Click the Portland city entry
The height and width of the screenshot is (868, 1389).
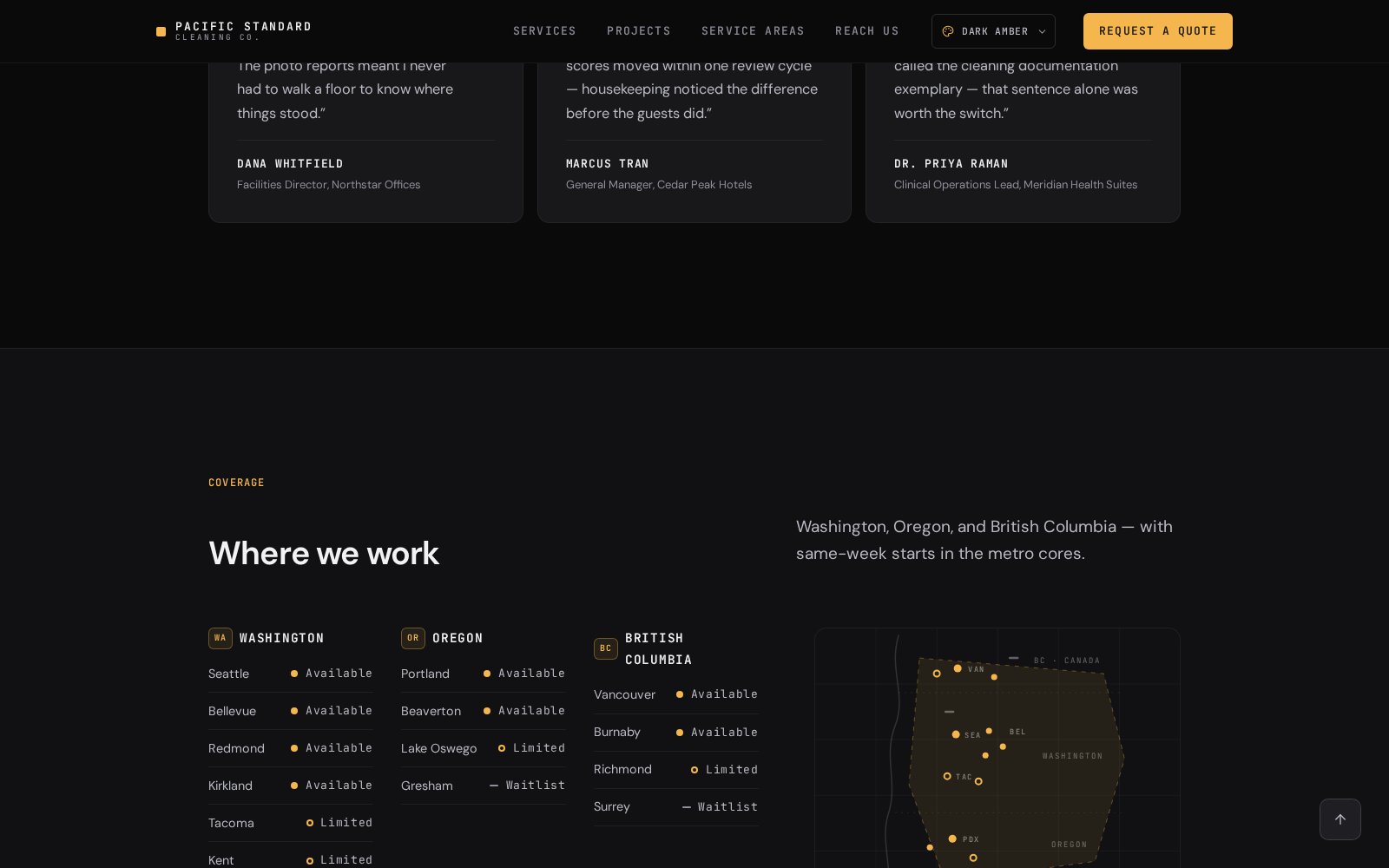pos(483,674)
